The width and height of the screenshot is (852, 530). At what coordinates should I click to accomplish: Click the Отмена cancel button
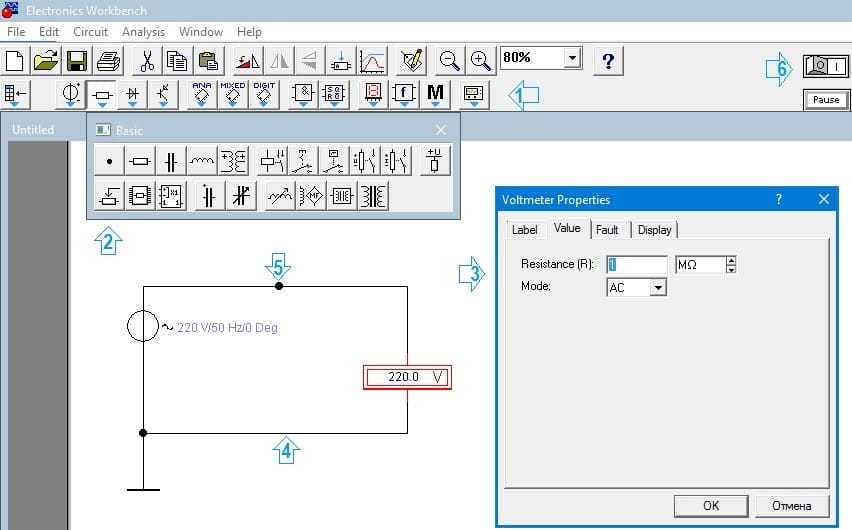click(x=792, y=506)
